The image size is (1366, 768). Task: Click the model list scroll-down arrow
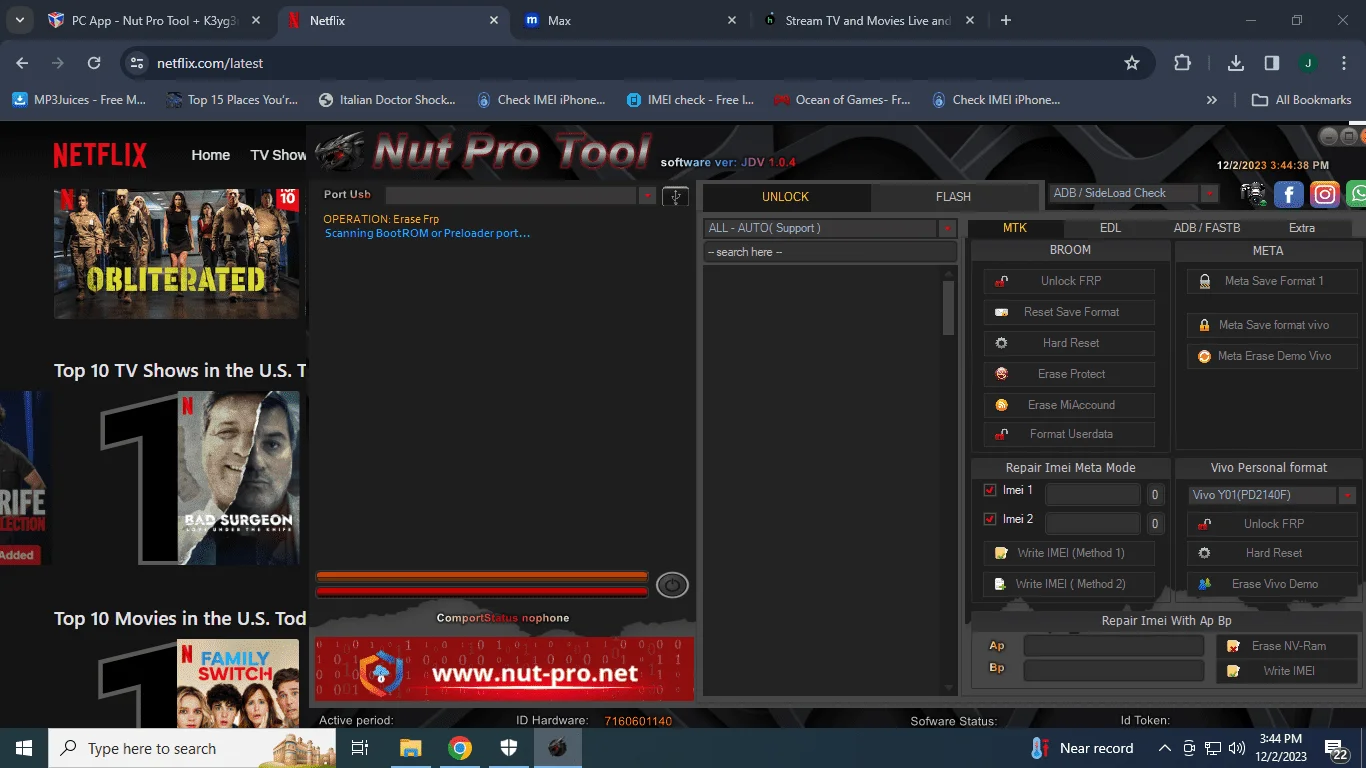(x=949, y=688)
